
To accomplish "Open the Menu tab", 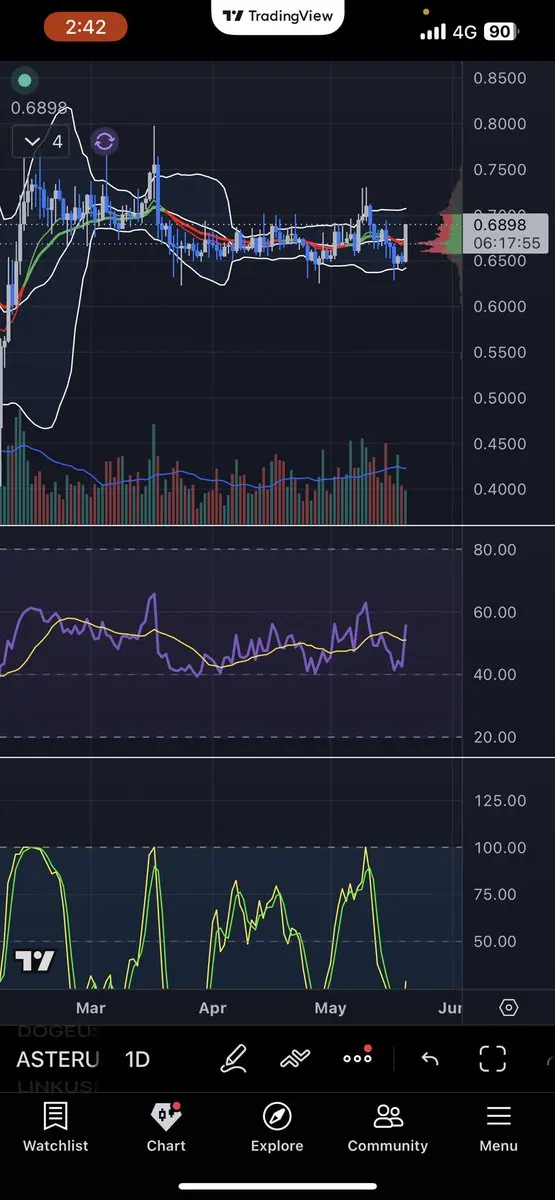I will pyautogui.click(x=498, y=1127).
